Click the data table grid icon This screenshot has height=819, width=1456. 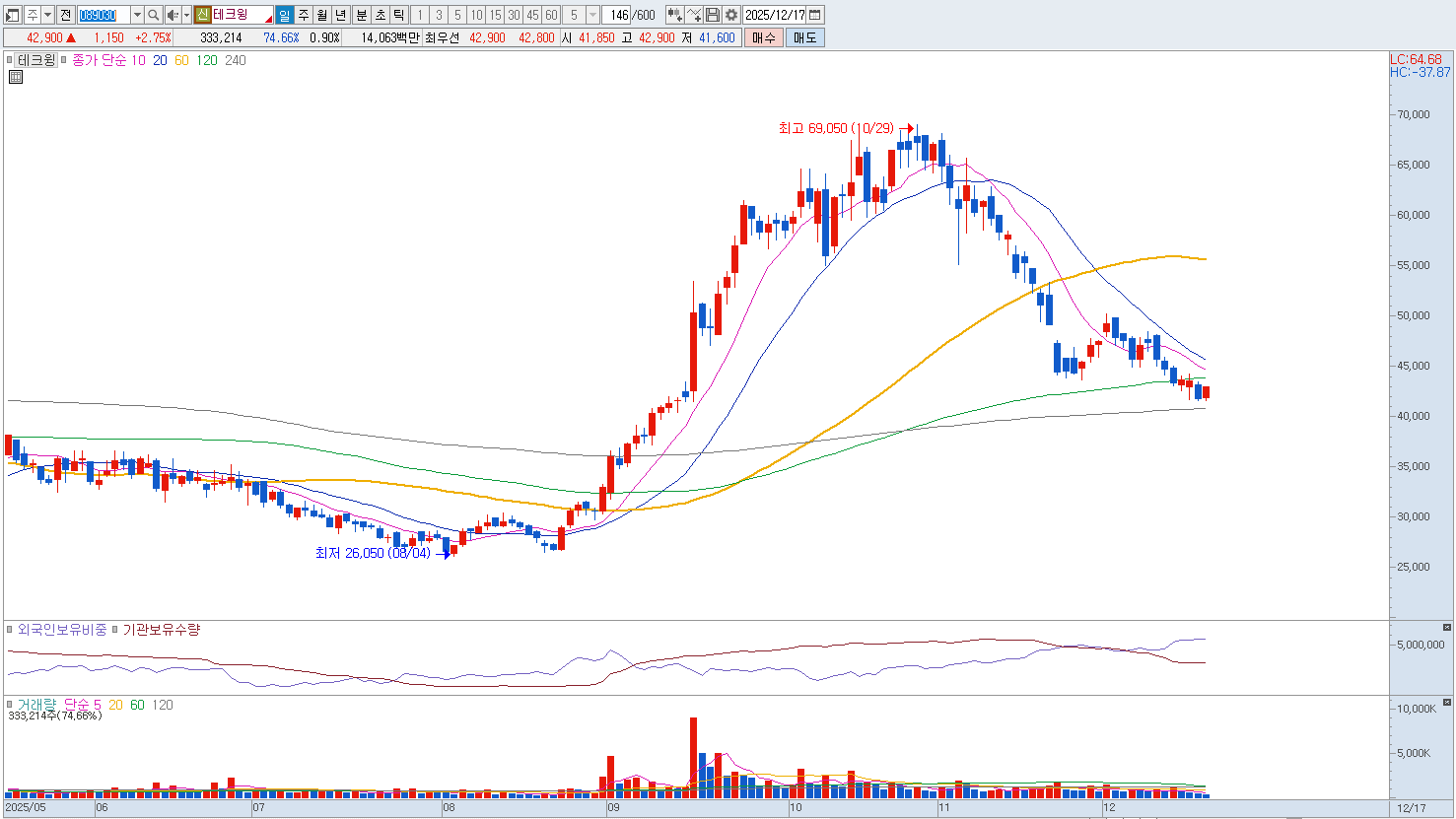(16, 77)
